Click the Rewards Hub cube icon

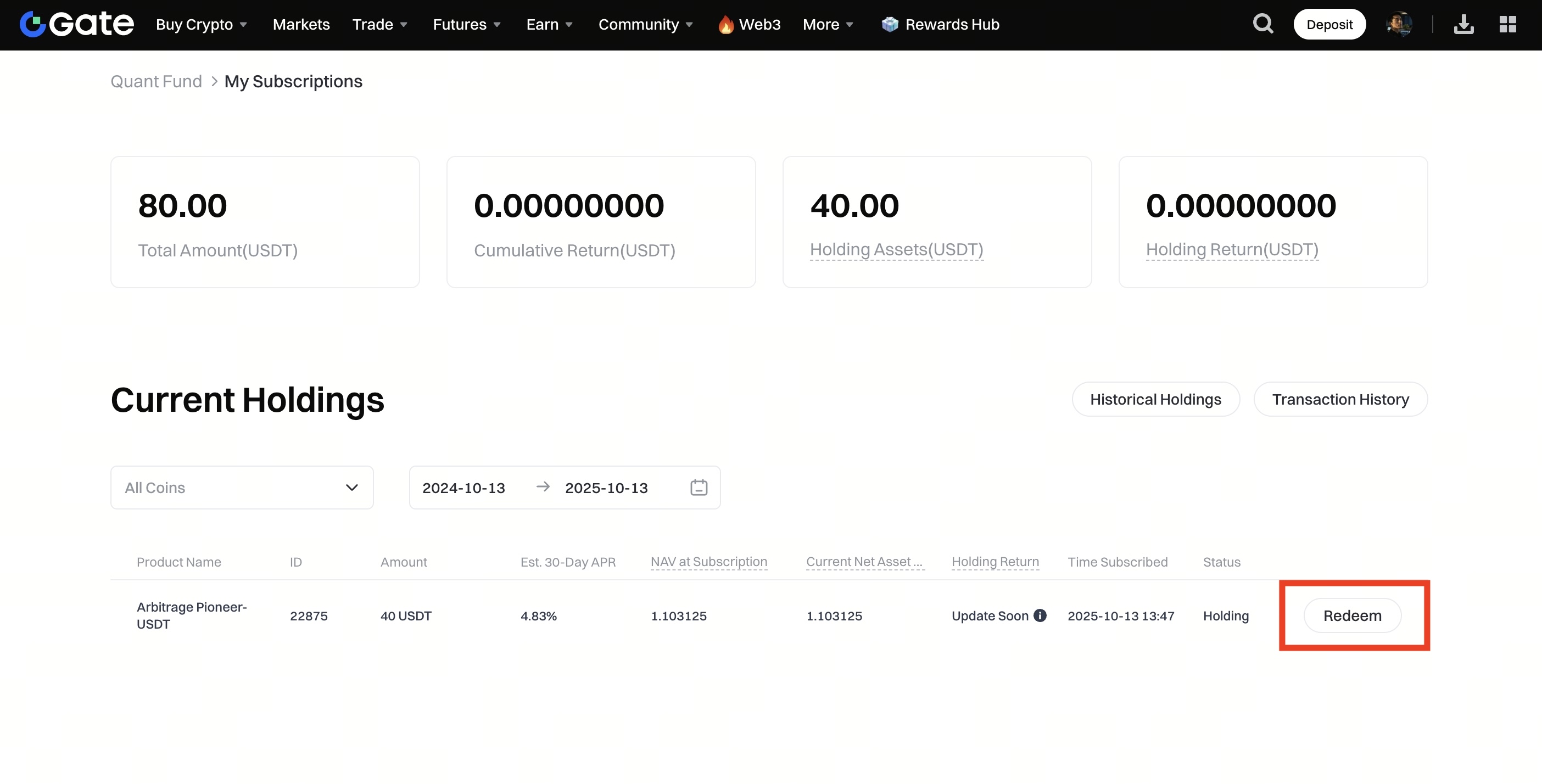(890, 25)
